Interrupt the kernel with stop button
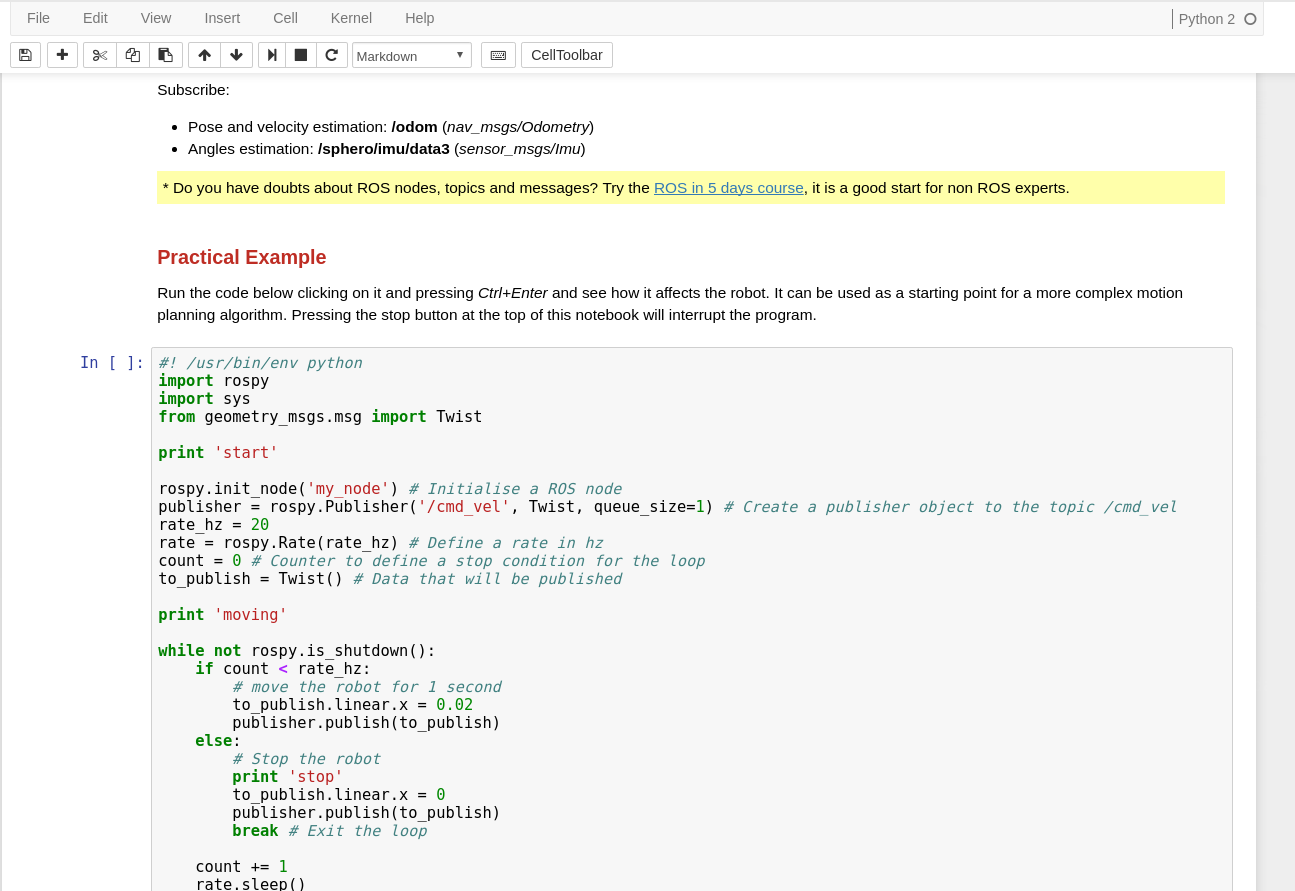1295x891 pixels. (x=301, y=55)
